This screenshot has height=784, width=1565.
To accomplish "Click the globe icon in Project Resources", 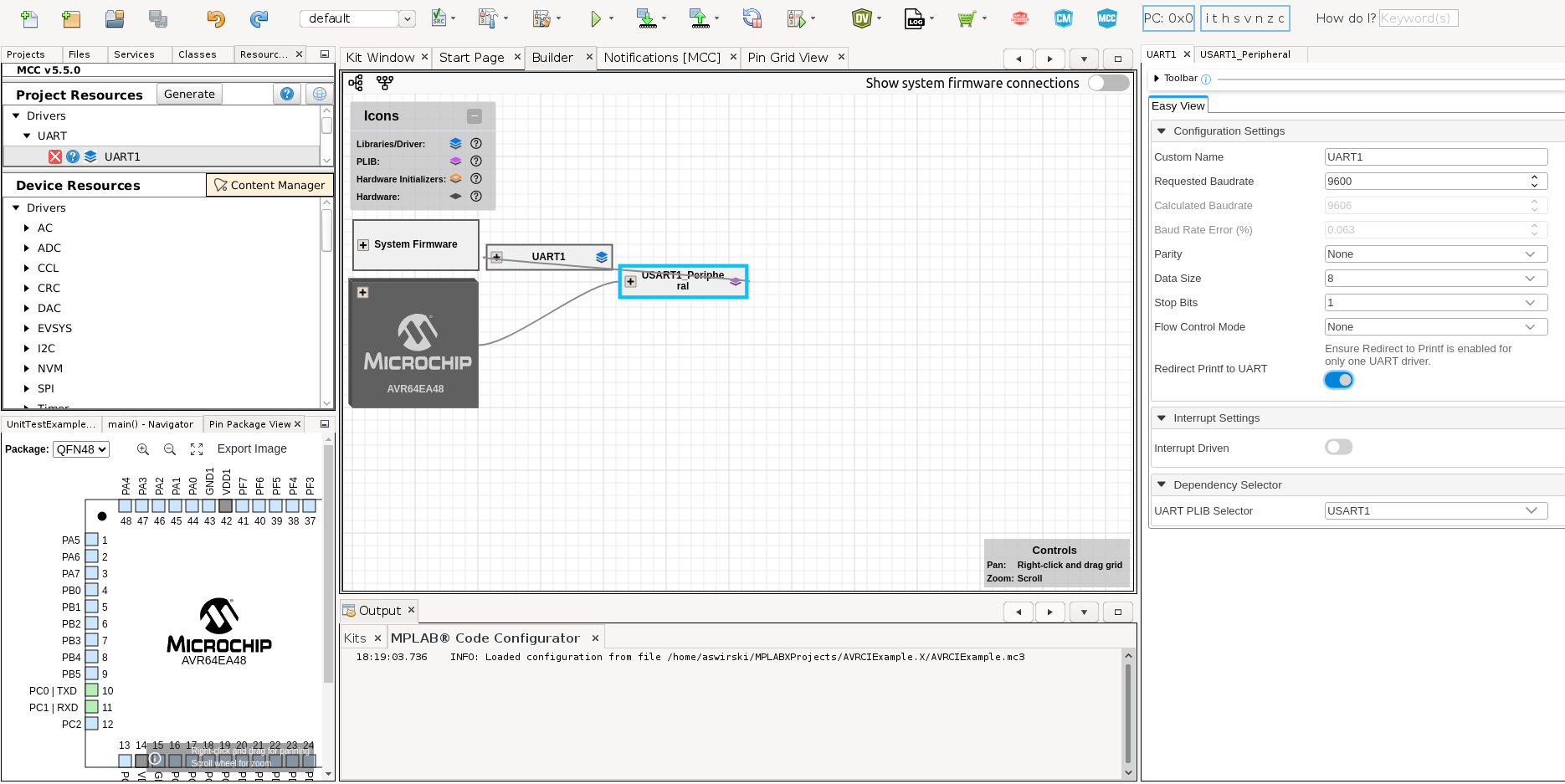I will 320,94.
